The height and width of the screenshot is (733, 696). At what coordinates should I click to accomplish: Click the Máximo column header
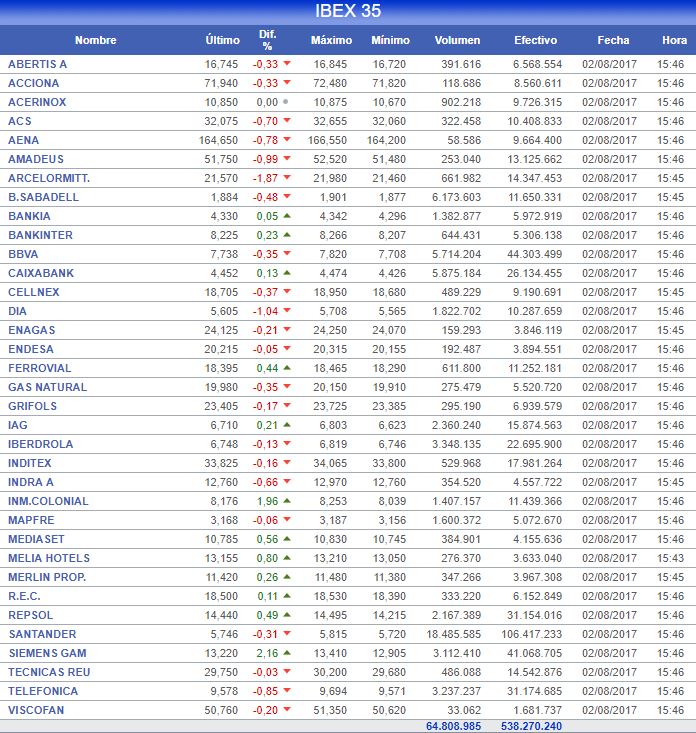(331, 40)
